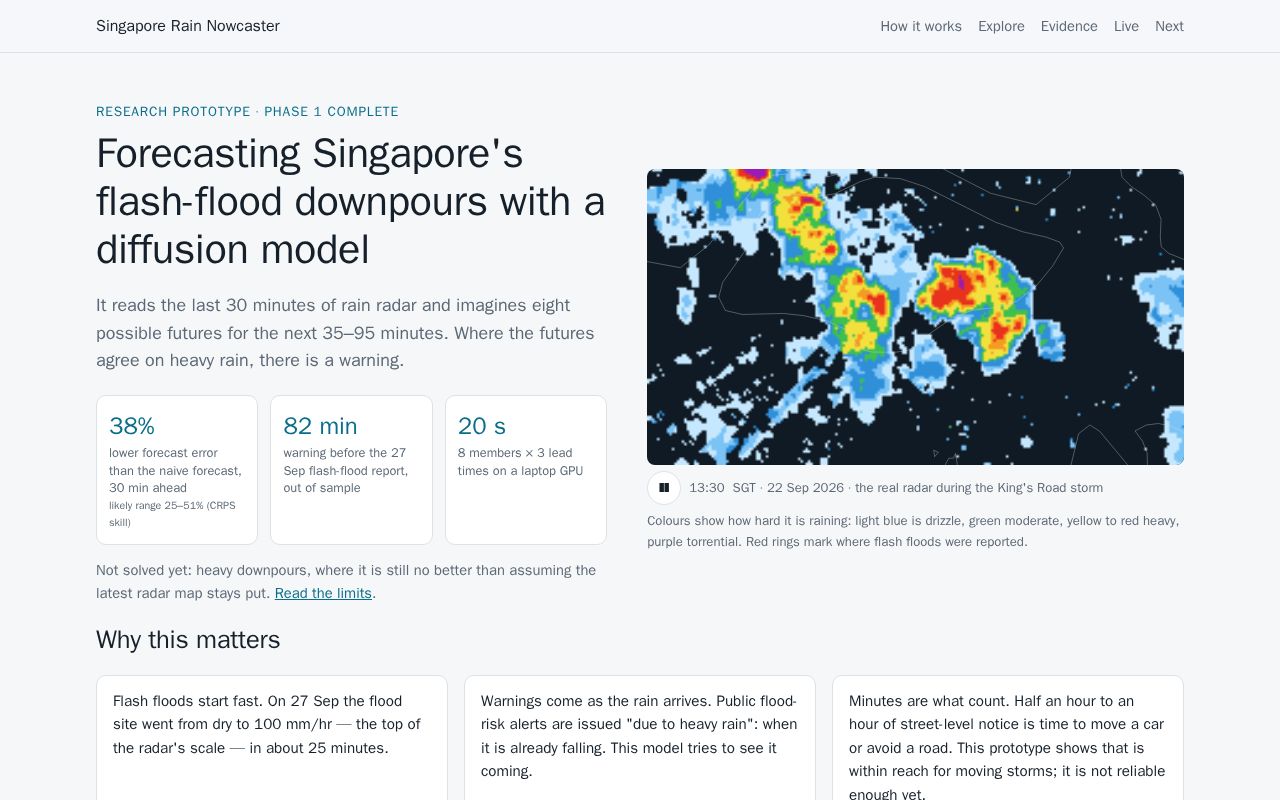
Task: Select the 20 s laptop GPU stat
Action: pos(526,470)
